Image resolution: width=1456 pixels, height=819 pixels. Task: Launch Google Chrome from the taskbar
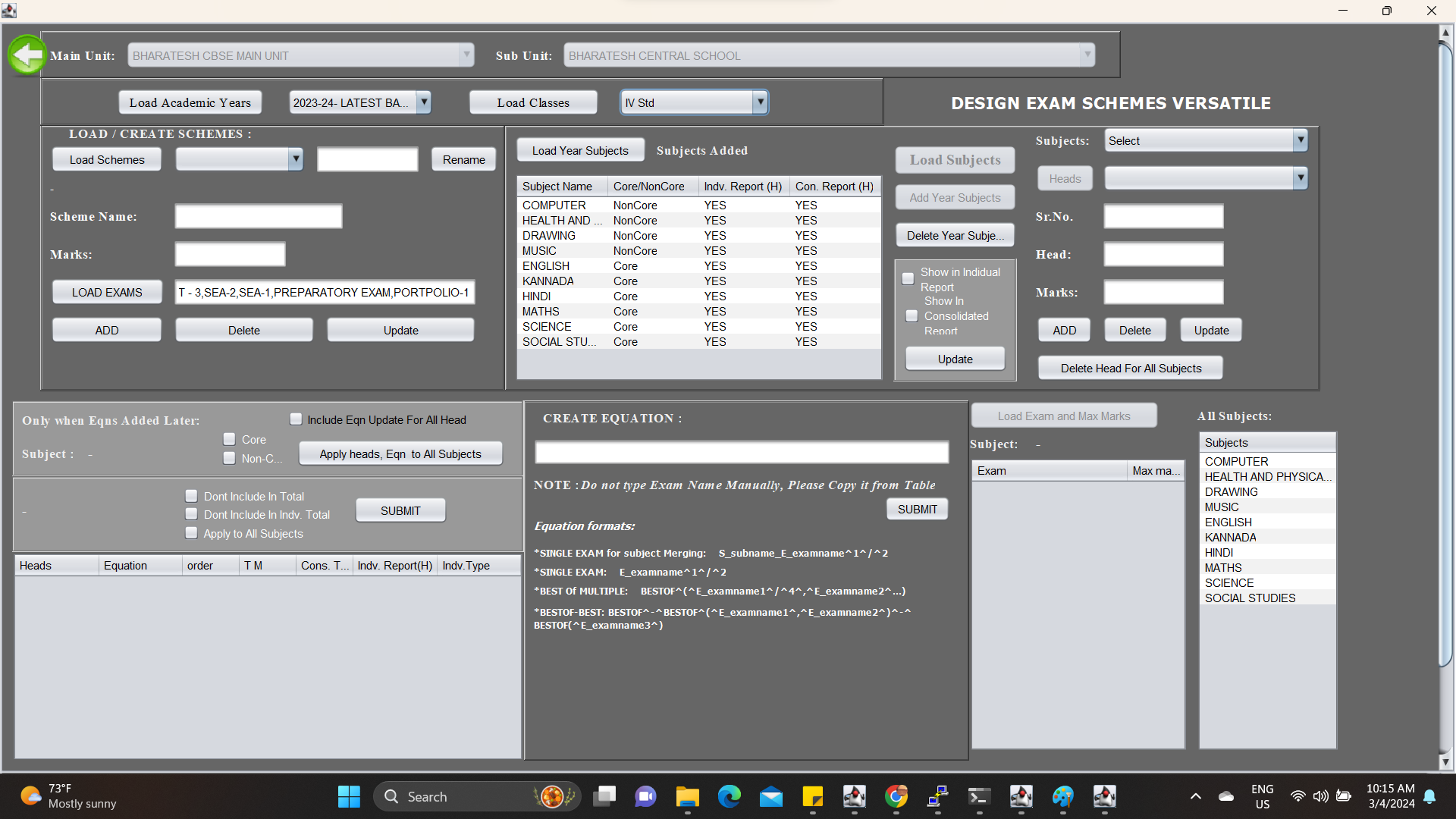(x=896, y=796)
